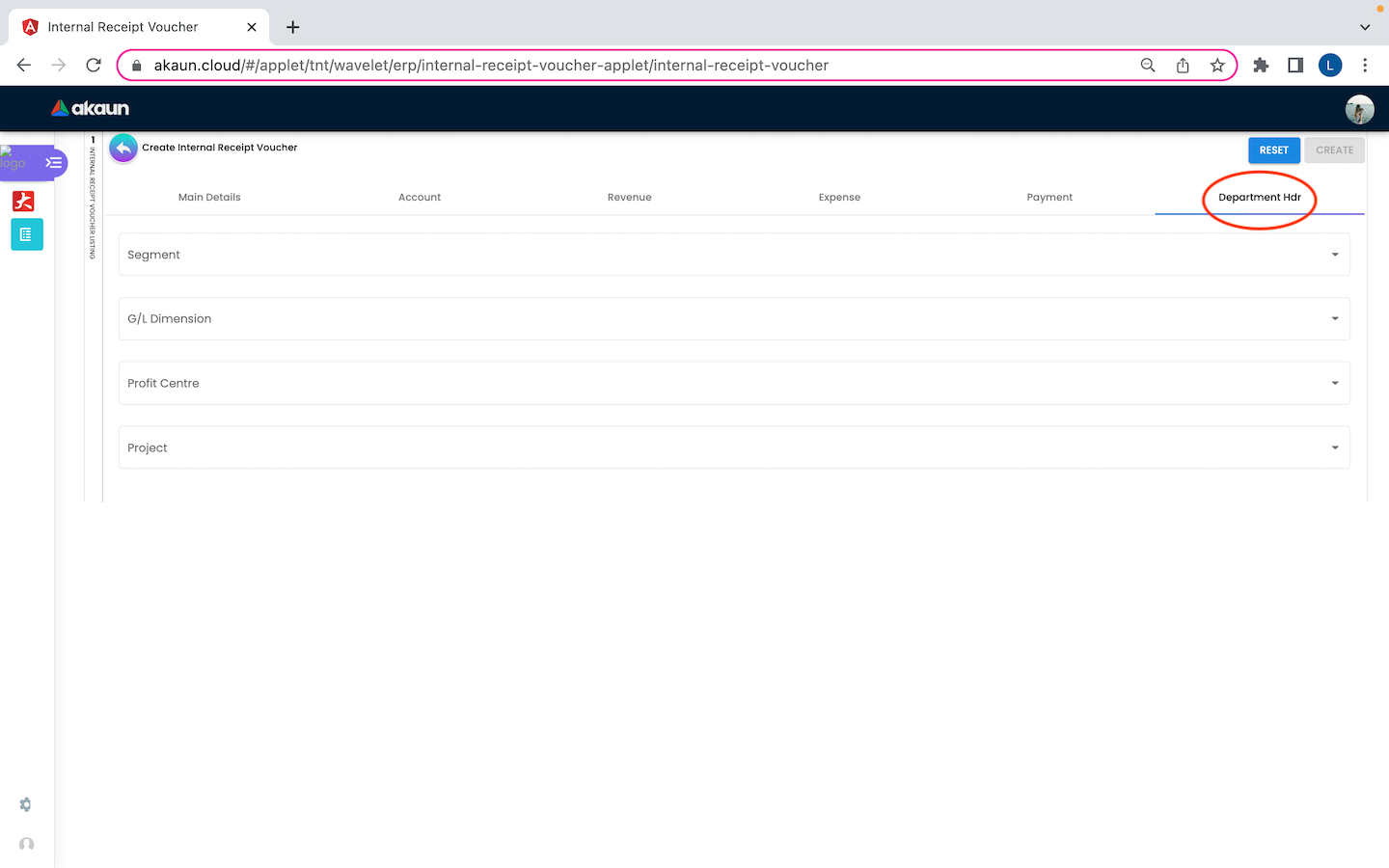Switch to the Account tab
The height and width of the screenshot is (868, 1389).
420,197
